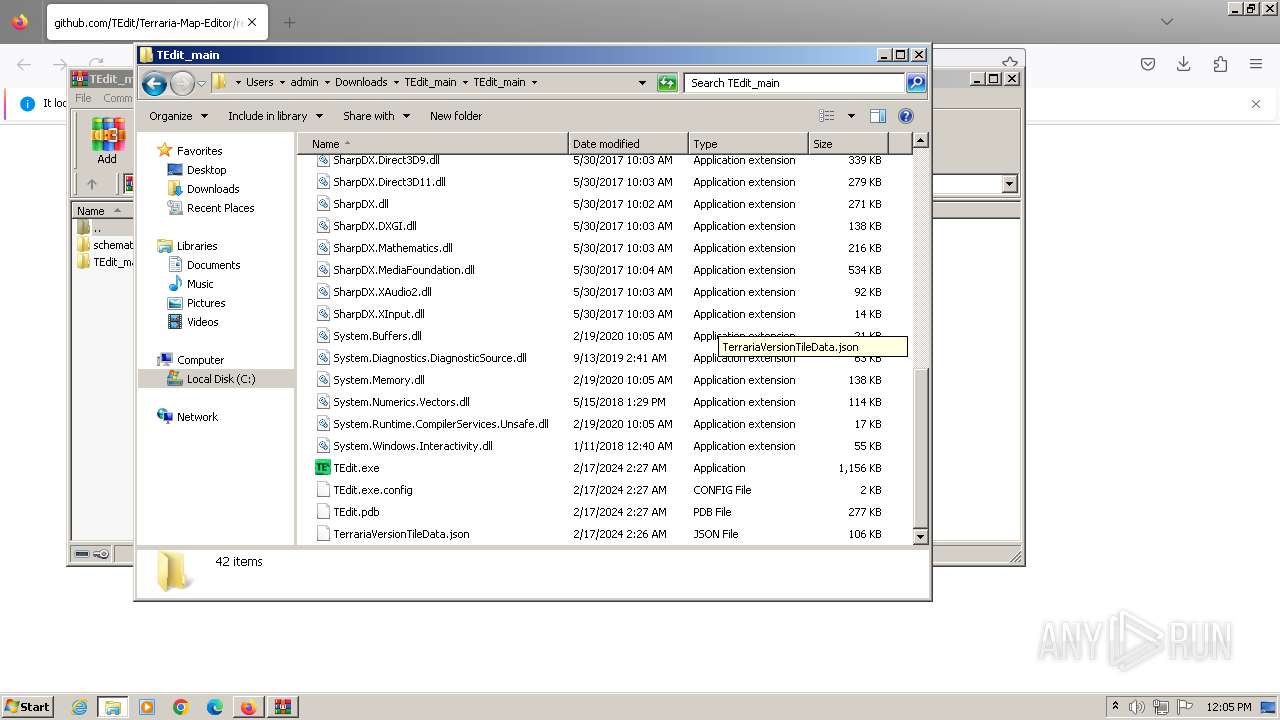Open media player taskbar icon

[x=147, y=707]
